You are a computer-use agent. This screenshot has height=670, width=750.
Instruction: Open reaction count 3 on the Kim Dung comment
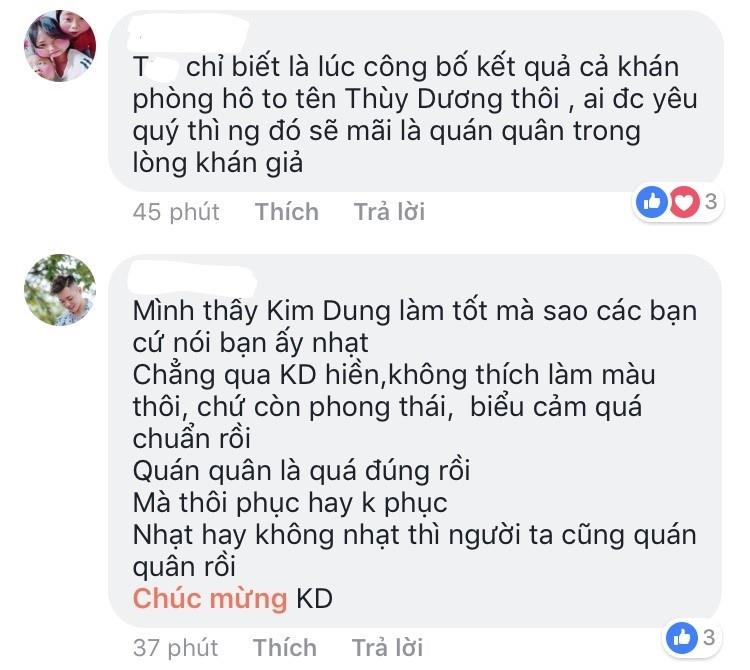click(709, 637)
